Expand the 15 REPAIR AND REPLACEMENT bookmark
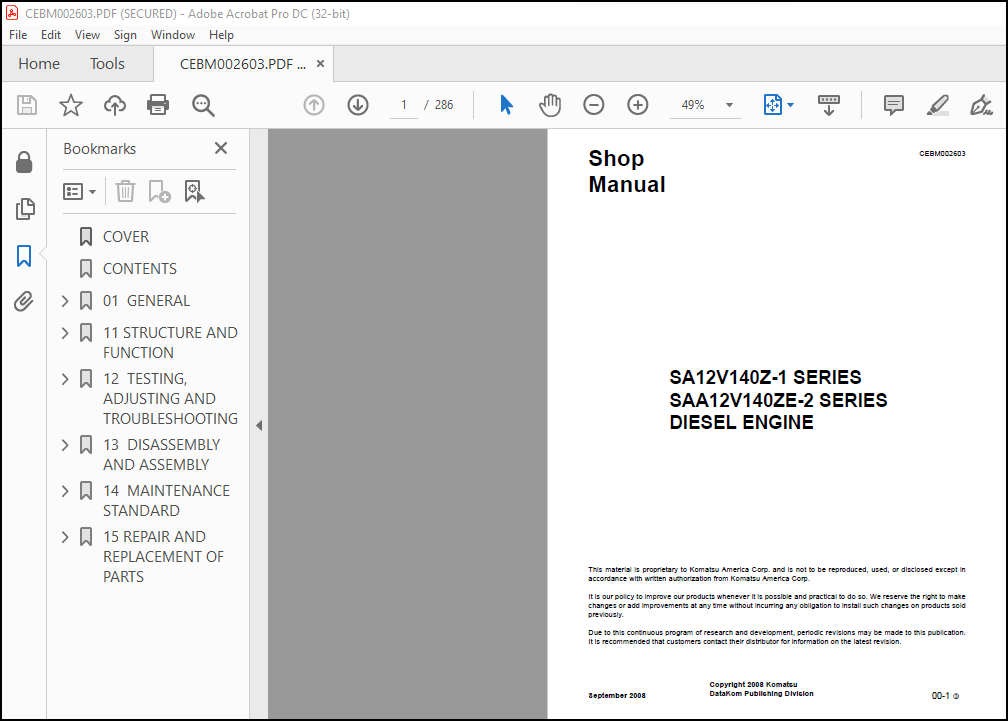This screenshot has height=721, width=1008. [65, 537]
